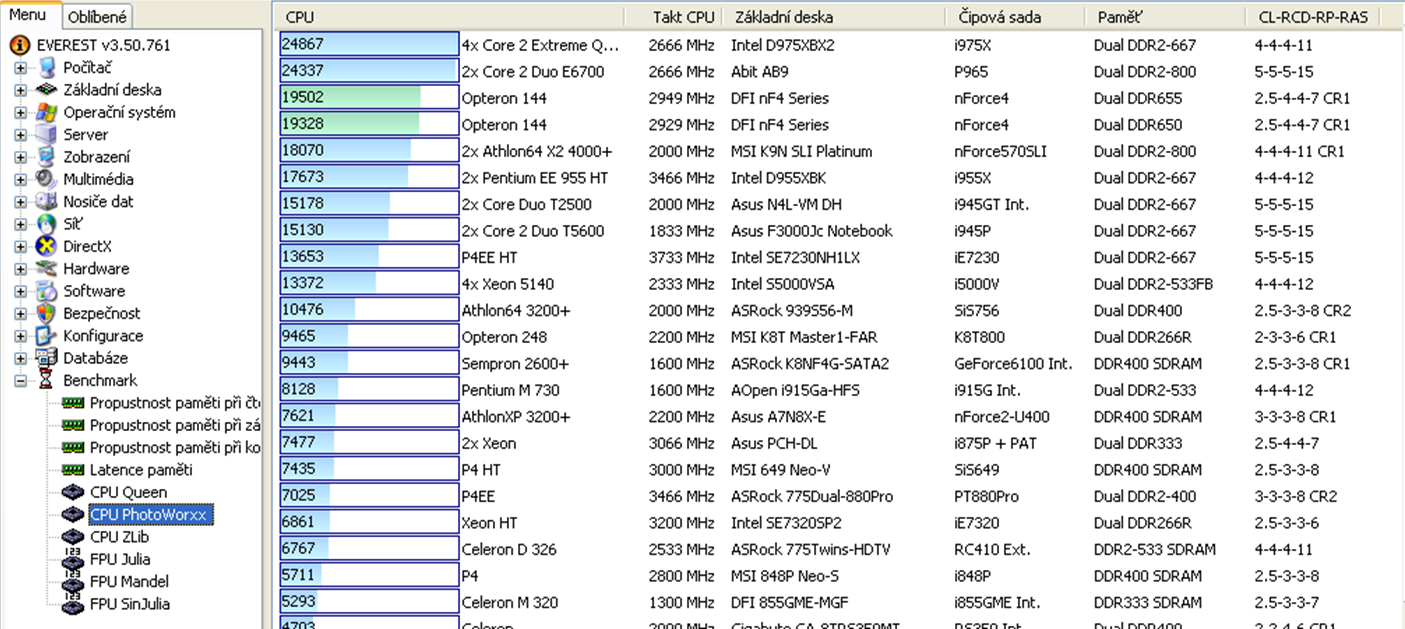Click the Server icon in tree
The width and height of the screenshot is (1405, 629).
pos(46,134)
